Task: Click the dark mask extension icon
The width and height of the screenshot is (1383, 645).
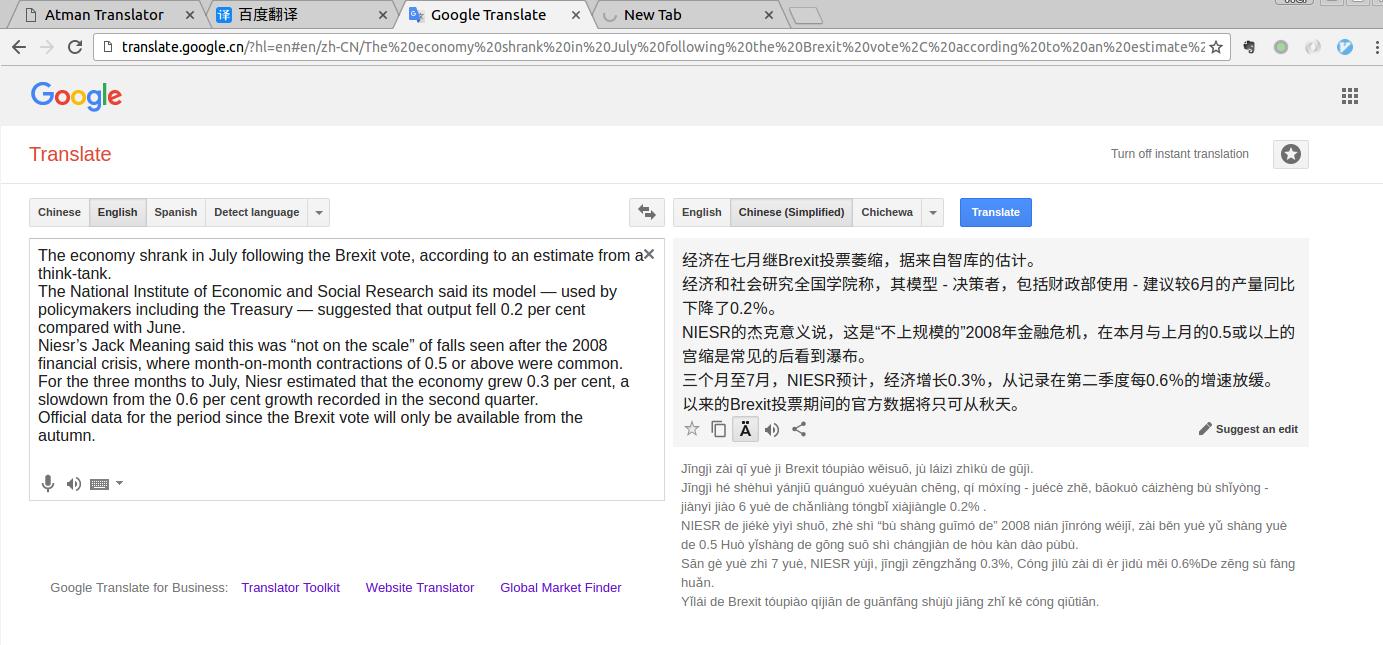Action: (x=1249, y=47)
